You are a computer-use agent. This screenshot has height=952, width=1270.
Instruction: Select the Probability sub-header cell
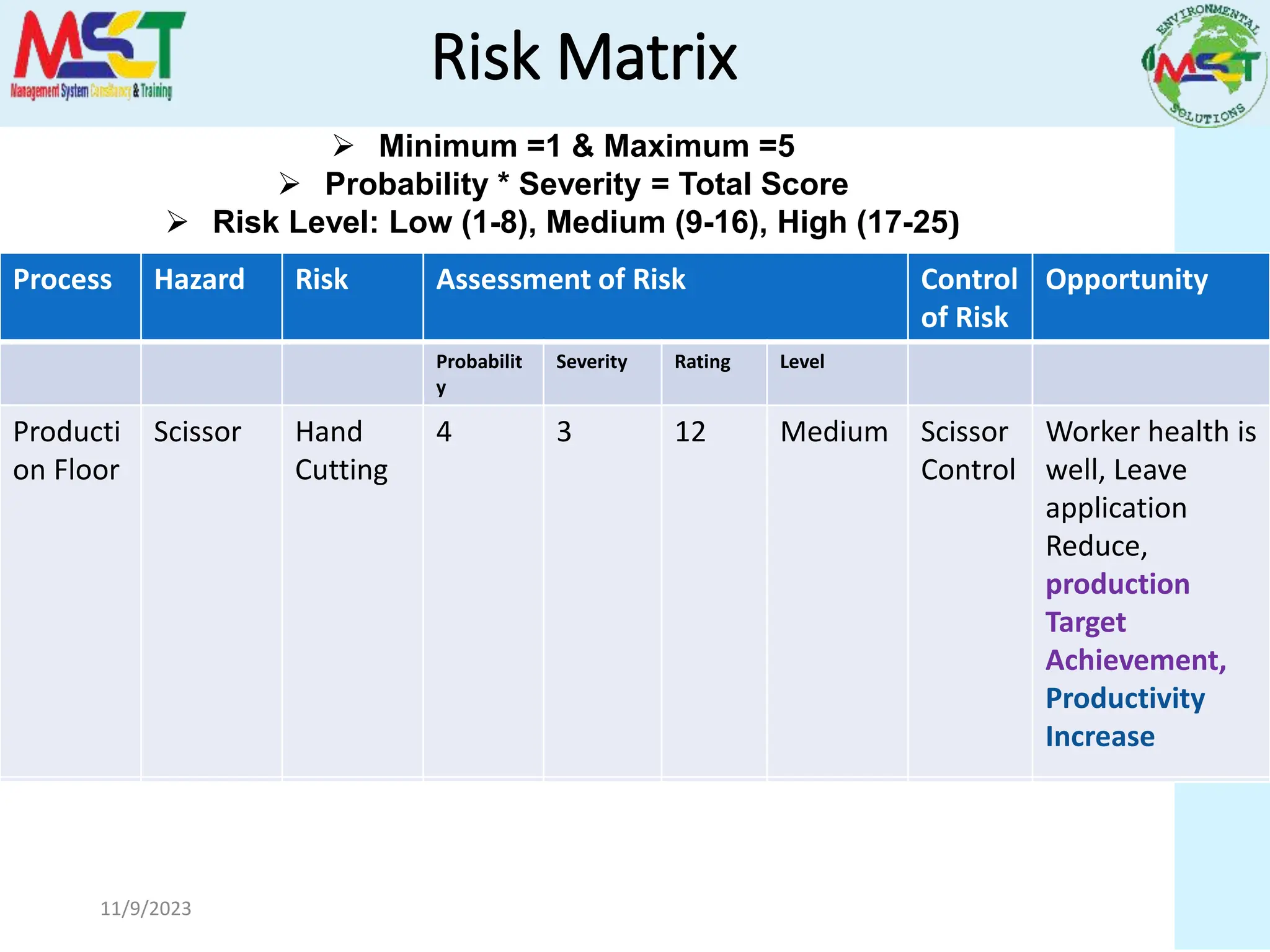click(x=479, y=372)
